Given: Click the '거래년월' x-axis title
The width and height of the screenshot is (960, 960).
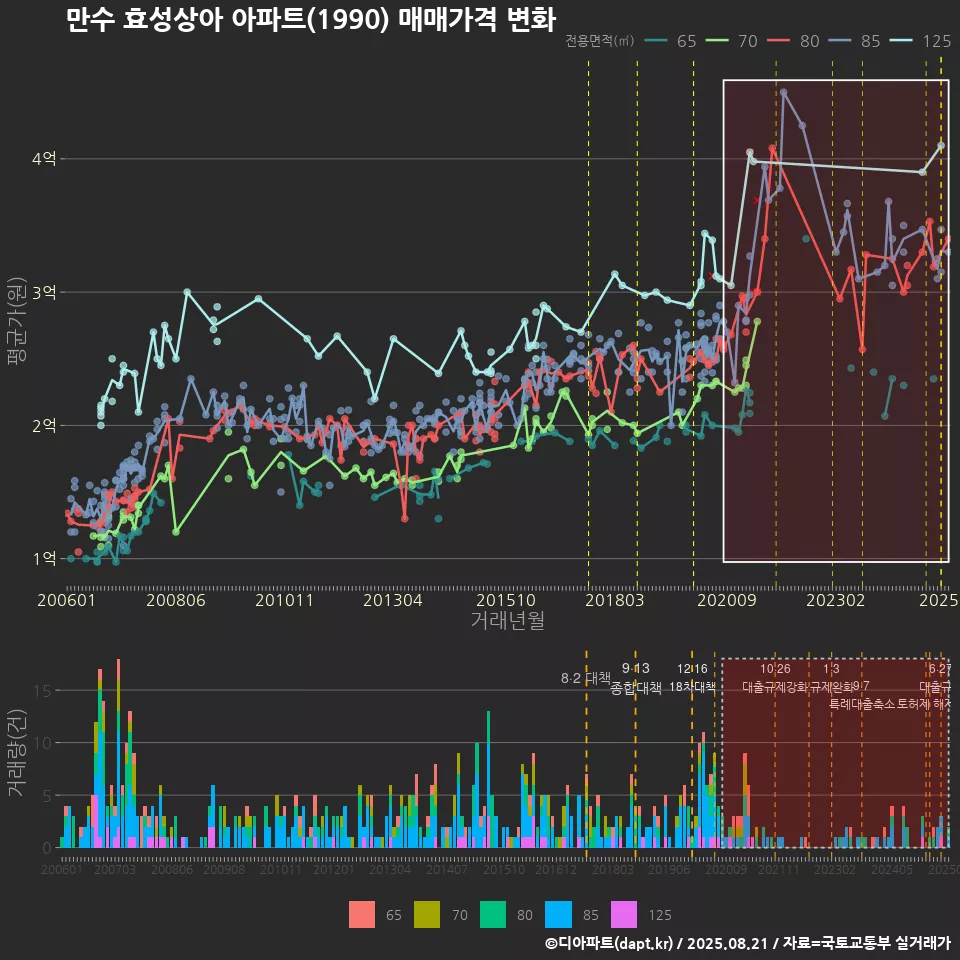Looking at the screenshot, I should pyautogui.click(x=508, y=620).
